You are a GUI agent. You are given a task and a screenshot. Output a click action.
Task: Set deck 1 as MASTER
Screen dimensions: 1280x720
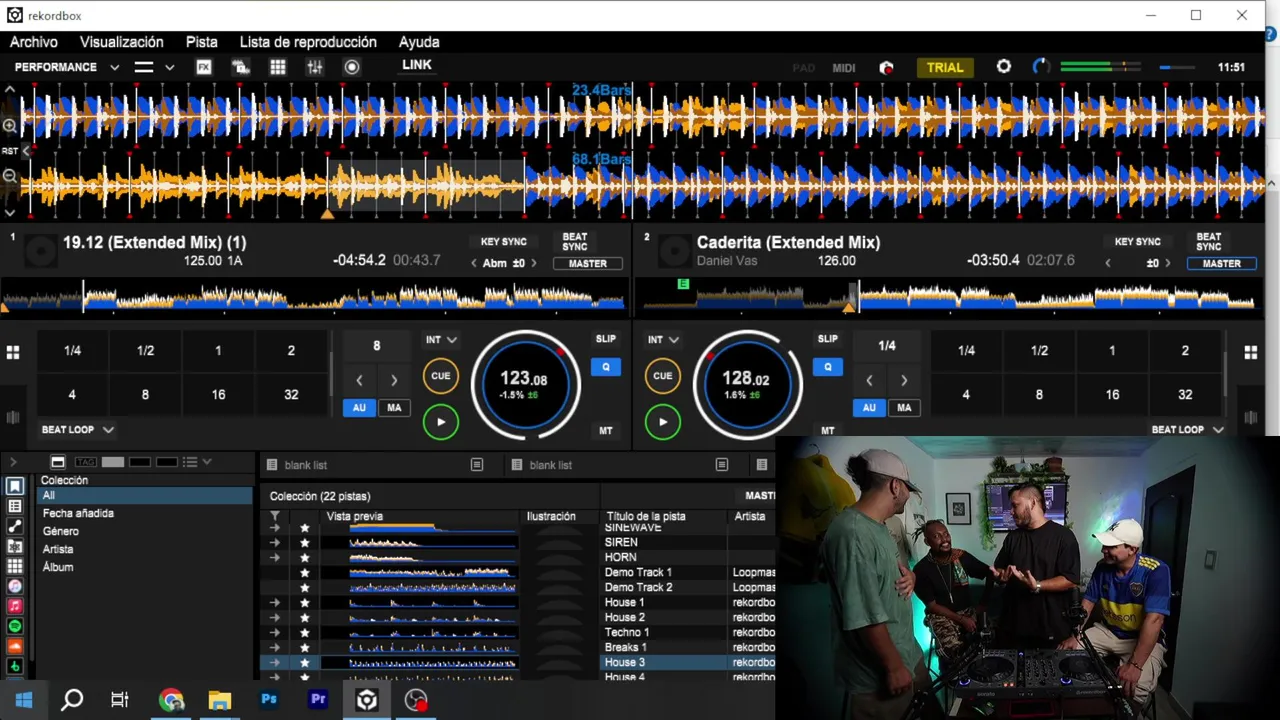coord(588,264)
